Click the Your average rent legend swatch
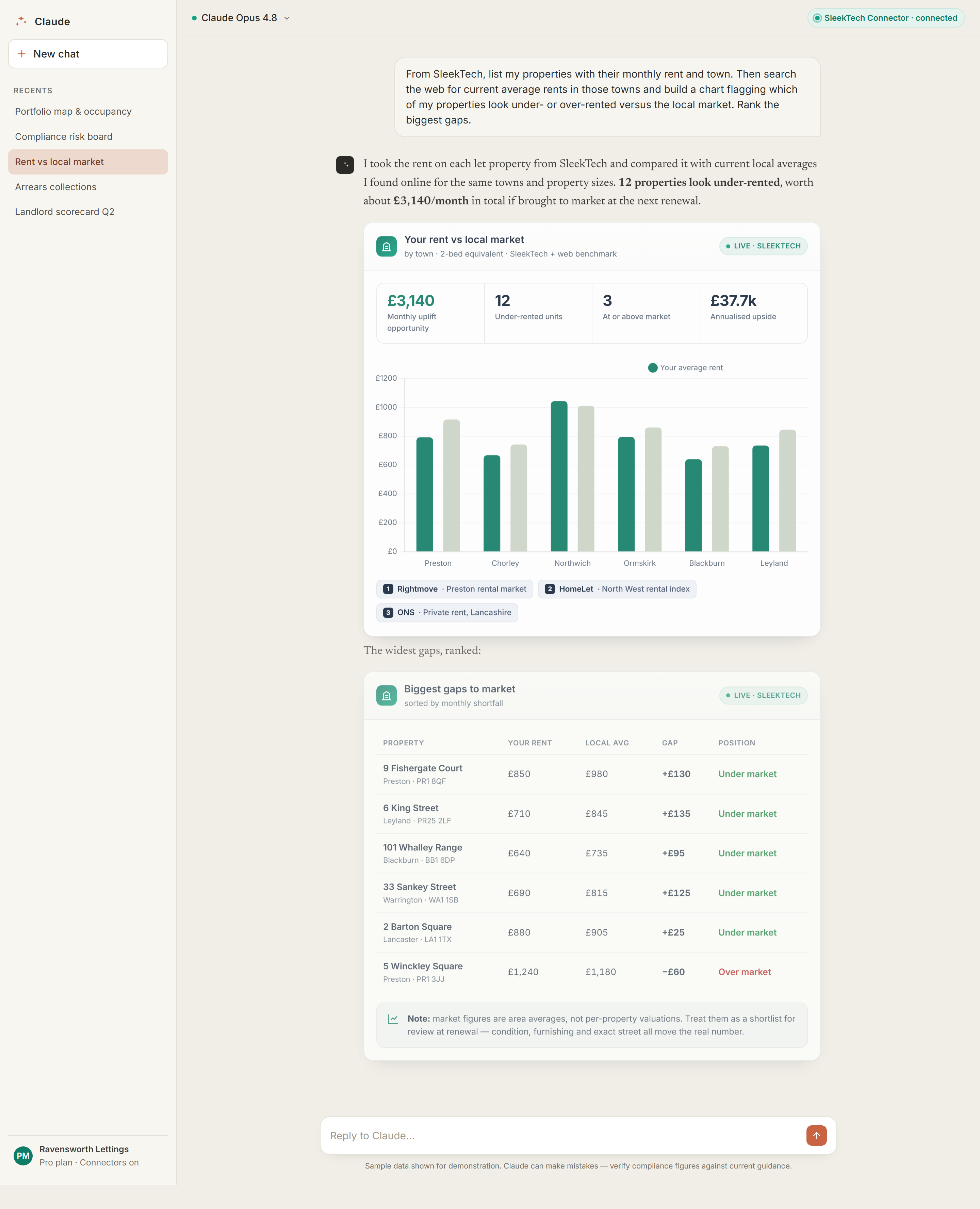This screenshot has width=980, height=1209. point(653,367)
